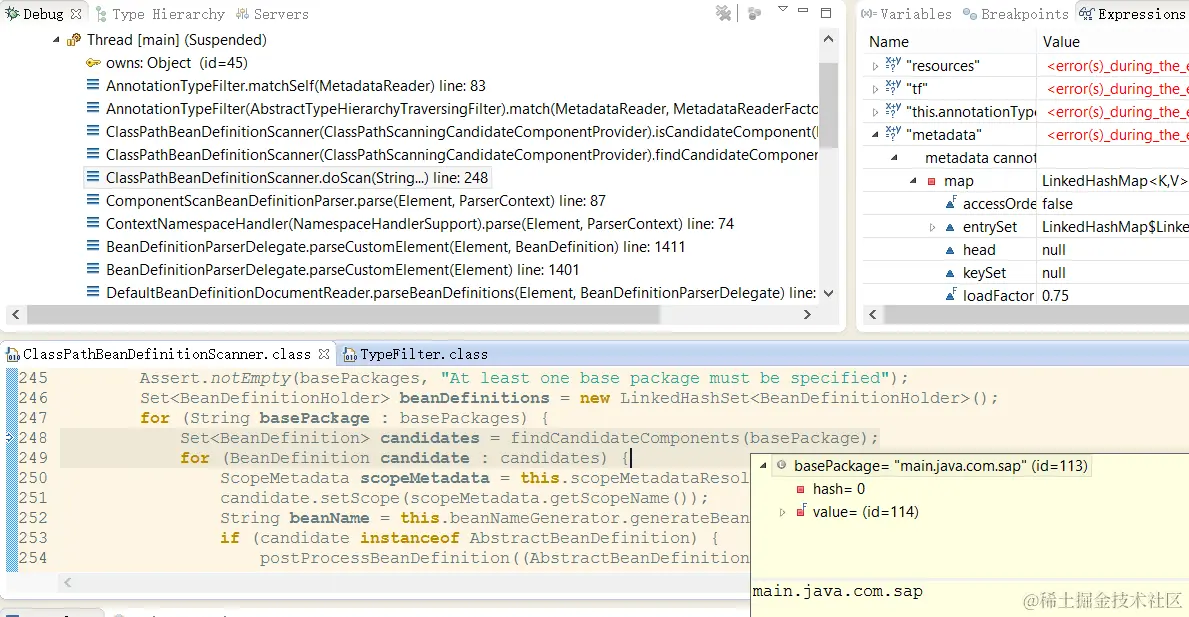Switch to TypeFilter.class editor tab
Viewport: 1189px width, 617px height.
pyautogui.click(x=416, y=354)
